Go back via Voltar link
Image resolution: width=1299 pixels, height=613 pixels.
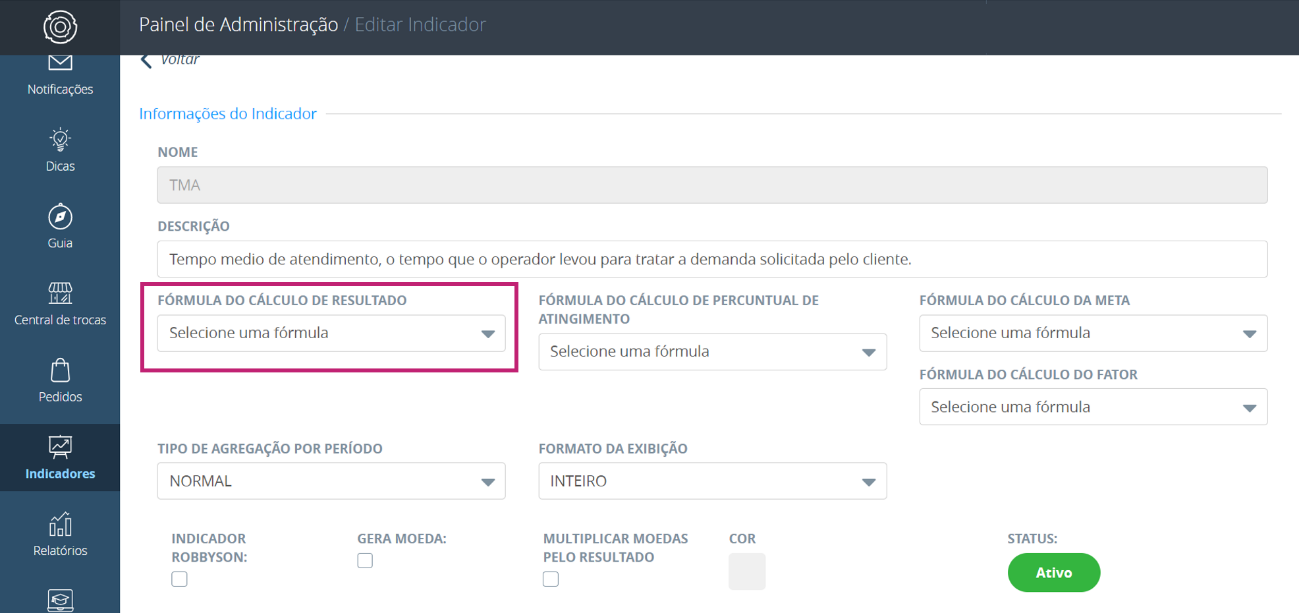(x=180, y=60)
